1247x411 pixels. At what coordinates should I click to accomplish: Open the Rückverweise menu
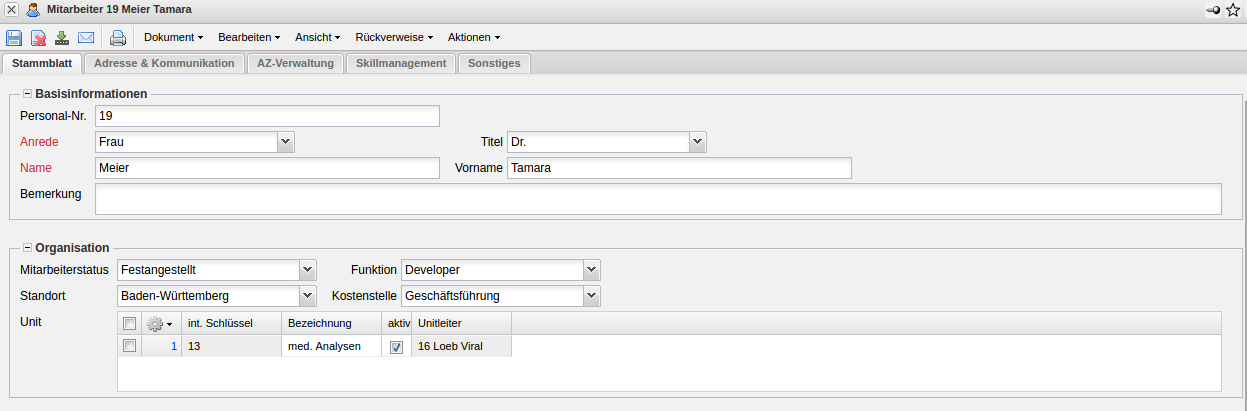[x=394, y=37]
